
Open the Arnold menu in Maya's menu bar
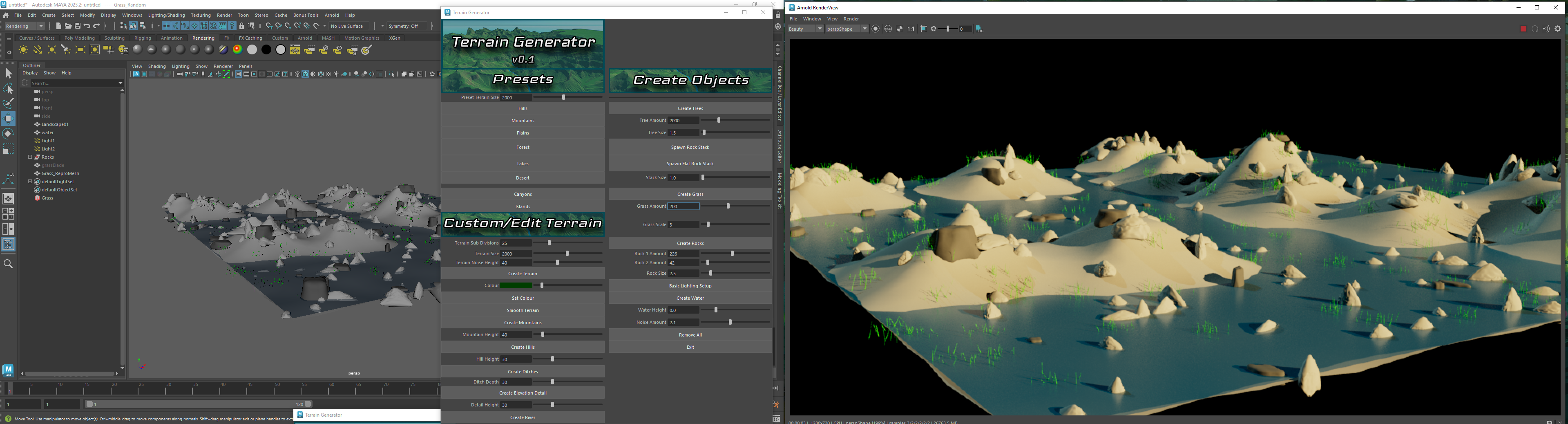pos(332,15)
